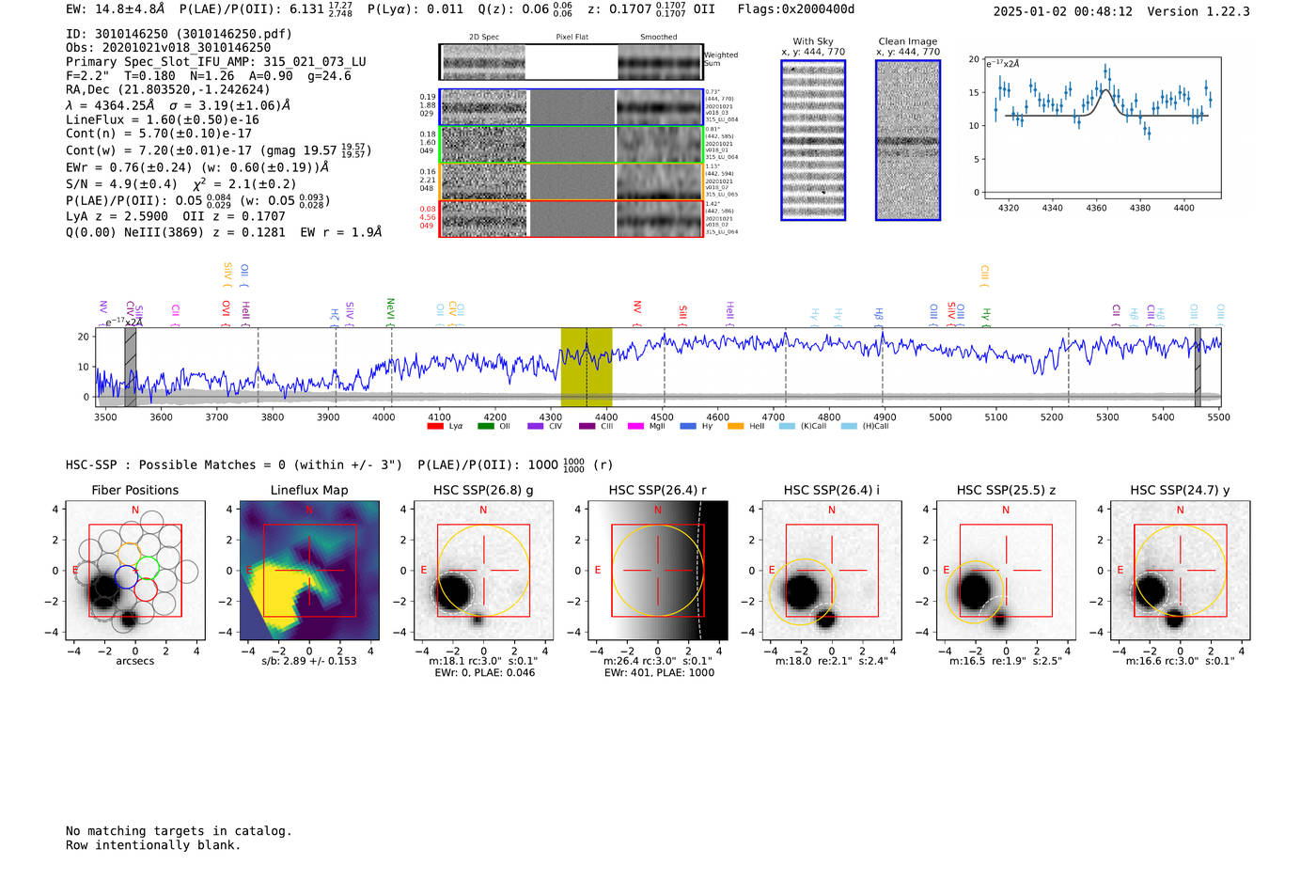Viewport: 1316px width, 896px height.
Task: Open the HSC SSP(24.7) y cutout
Action: [1180, 571]
